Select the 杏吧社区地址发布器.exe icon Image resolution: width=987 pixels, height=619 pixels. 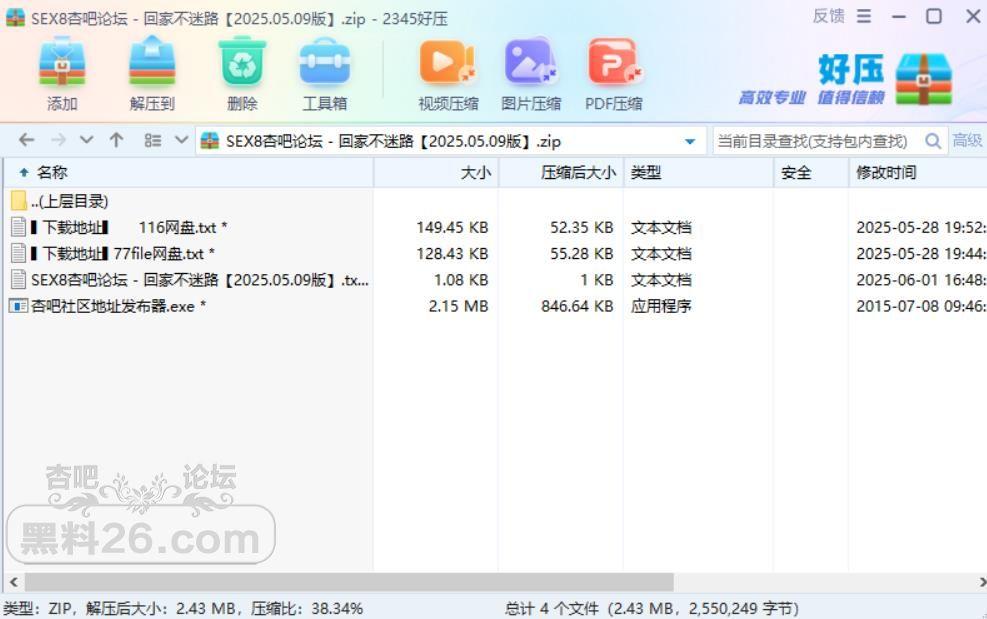click(19, 306)
